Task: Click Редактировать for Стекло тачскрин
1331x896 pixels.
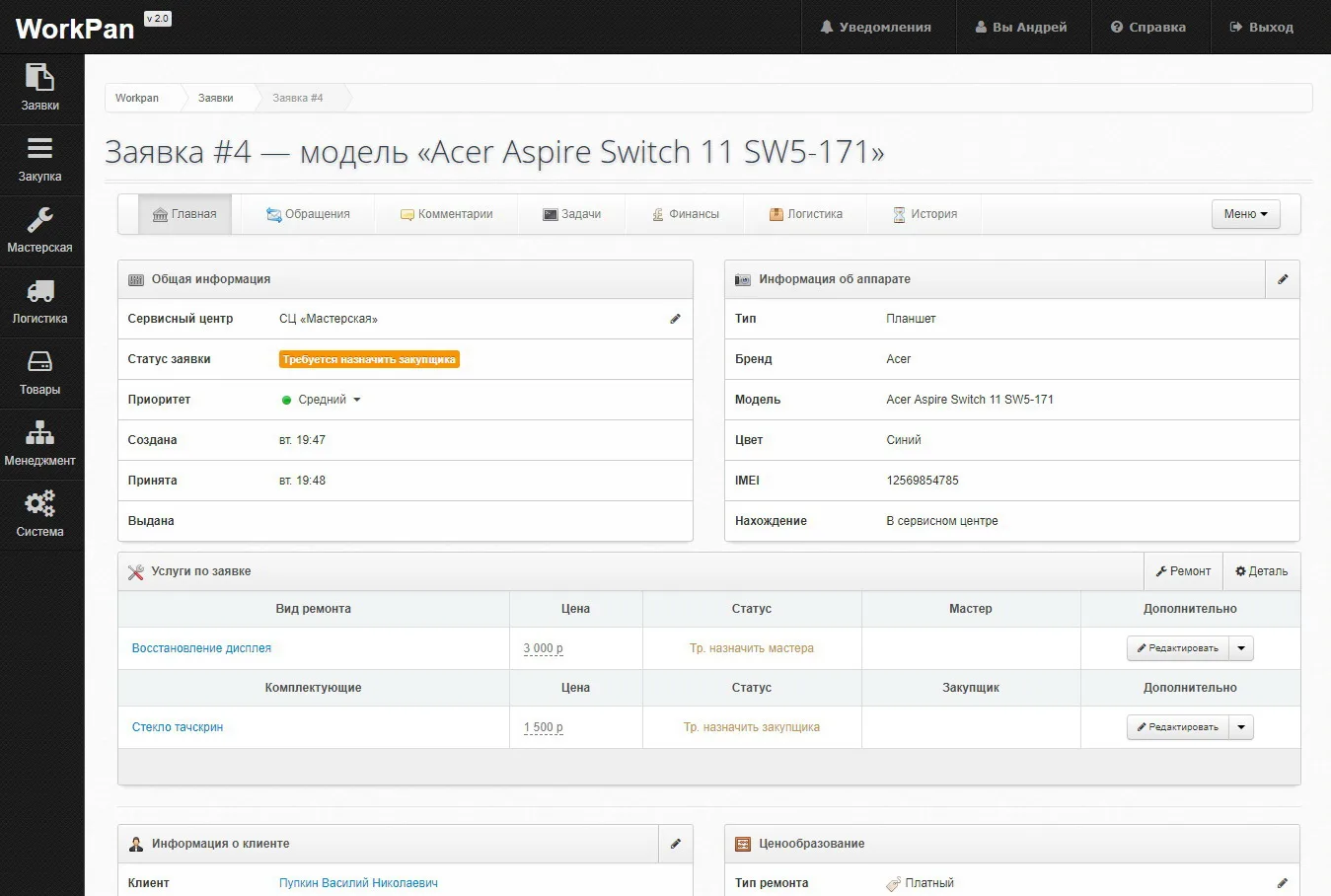Action: click(1178, 727)
